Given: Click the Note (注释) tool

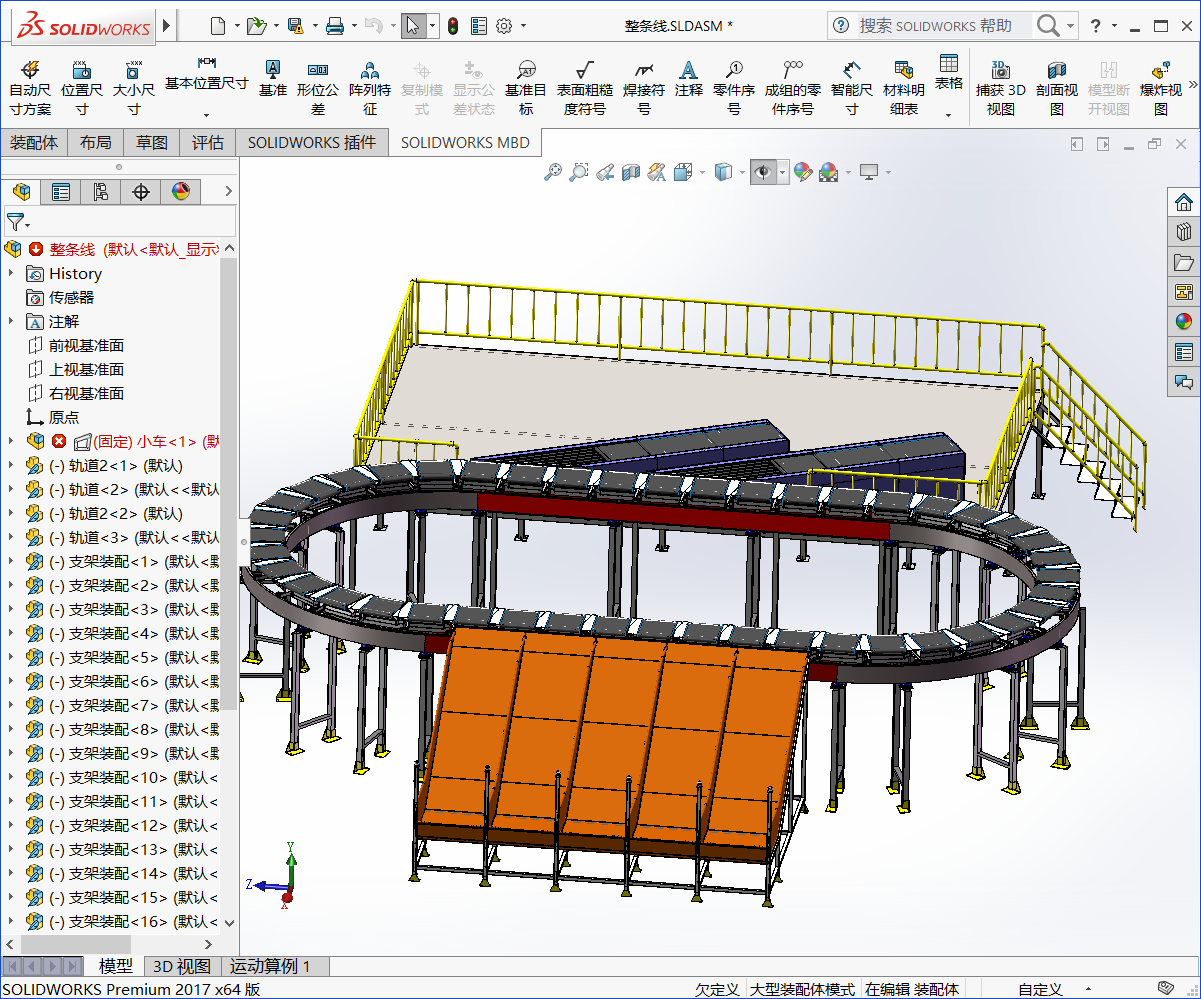Looking at the screenshot, I should 688,78.
